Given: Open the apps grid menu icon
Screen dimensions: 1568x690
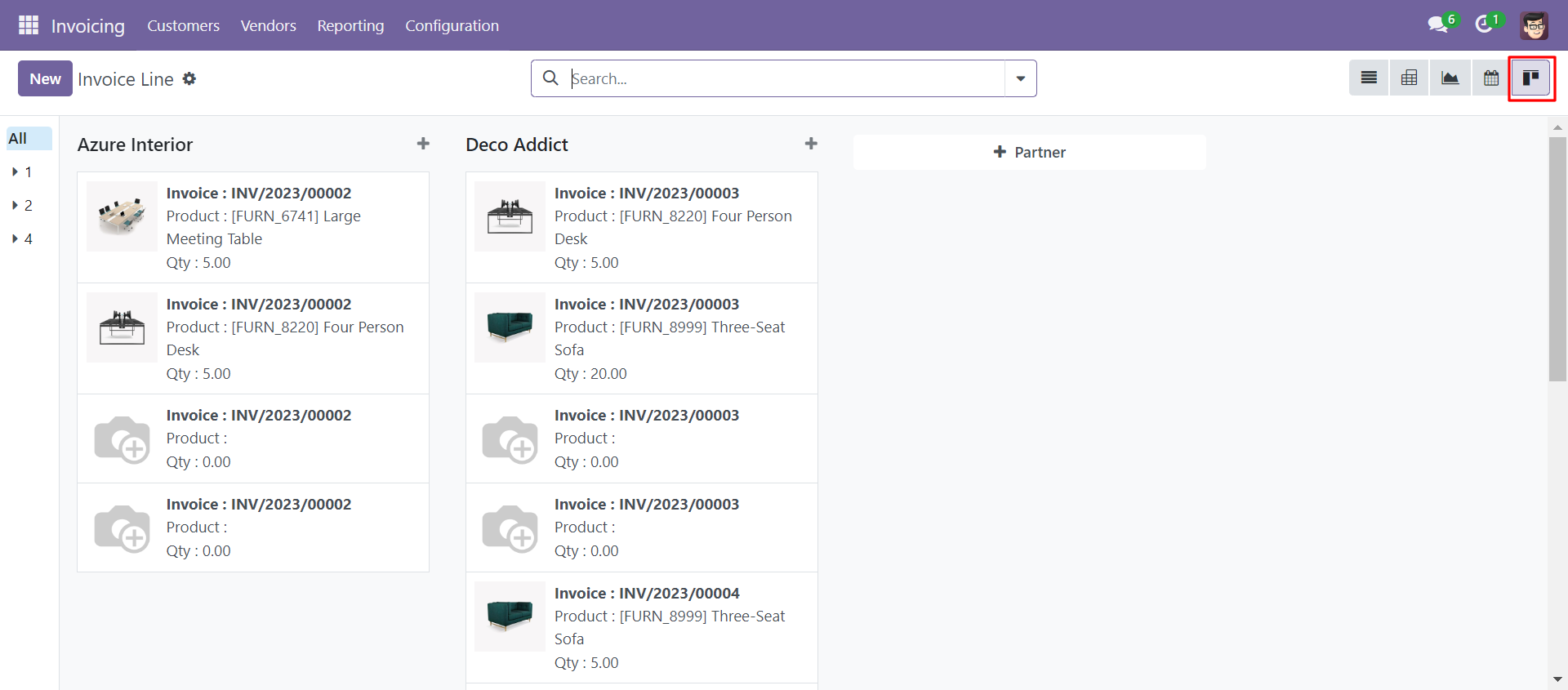Looking at the screenshot, I should 29,25.
